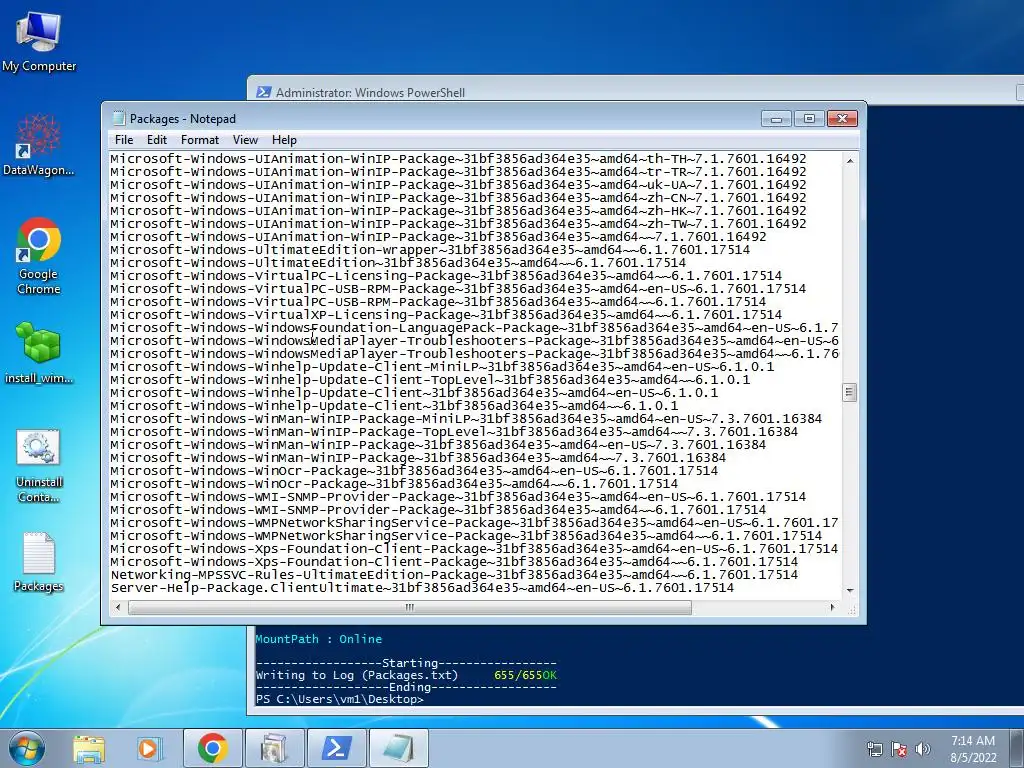Click the line WinOcr-Package with en-US
Image resolution: width=1024 pixels, height=768 pixels.
413,471
